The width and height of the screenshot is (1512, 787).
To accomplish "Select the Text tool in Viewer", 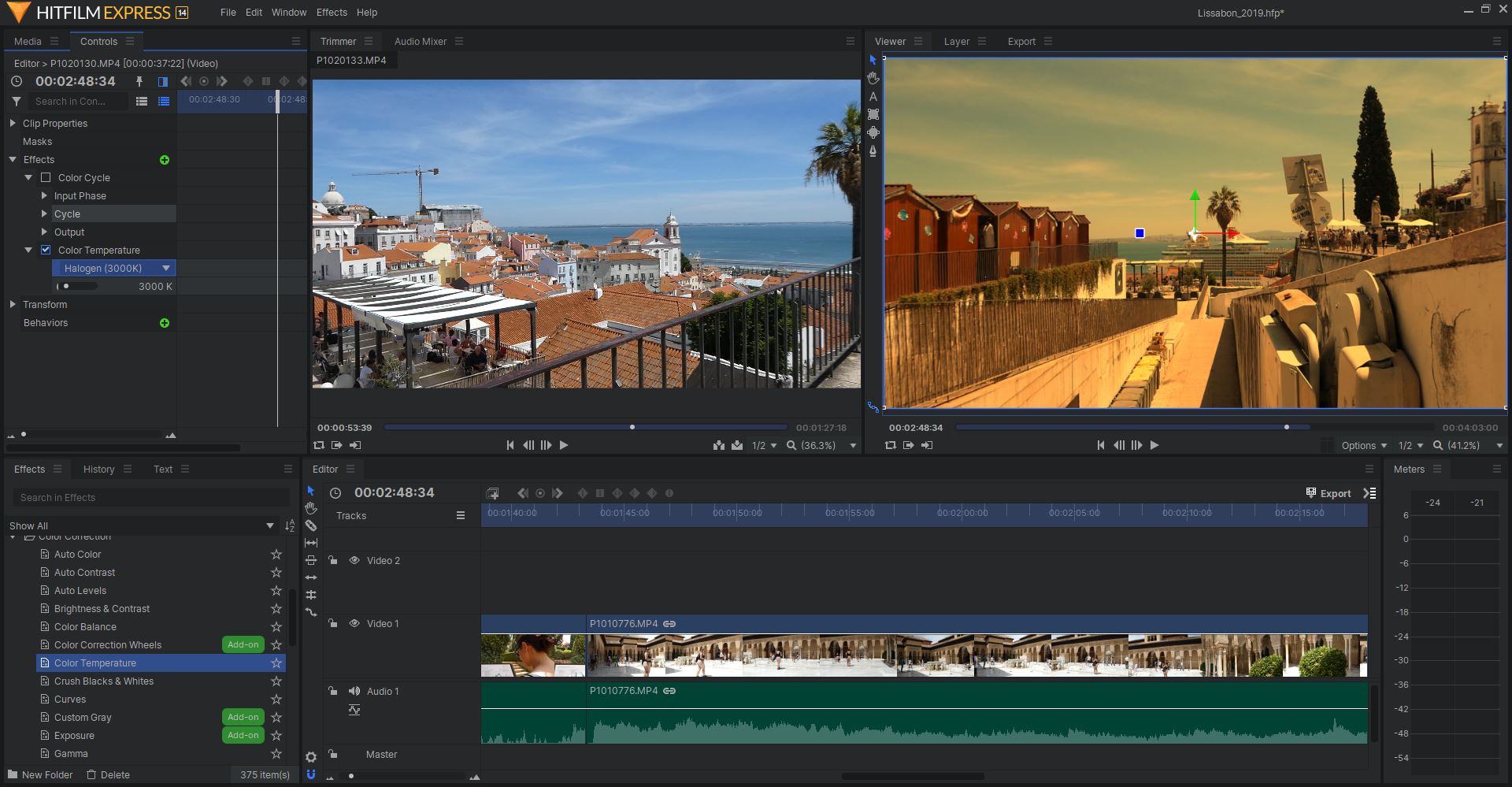I will 873,96.
